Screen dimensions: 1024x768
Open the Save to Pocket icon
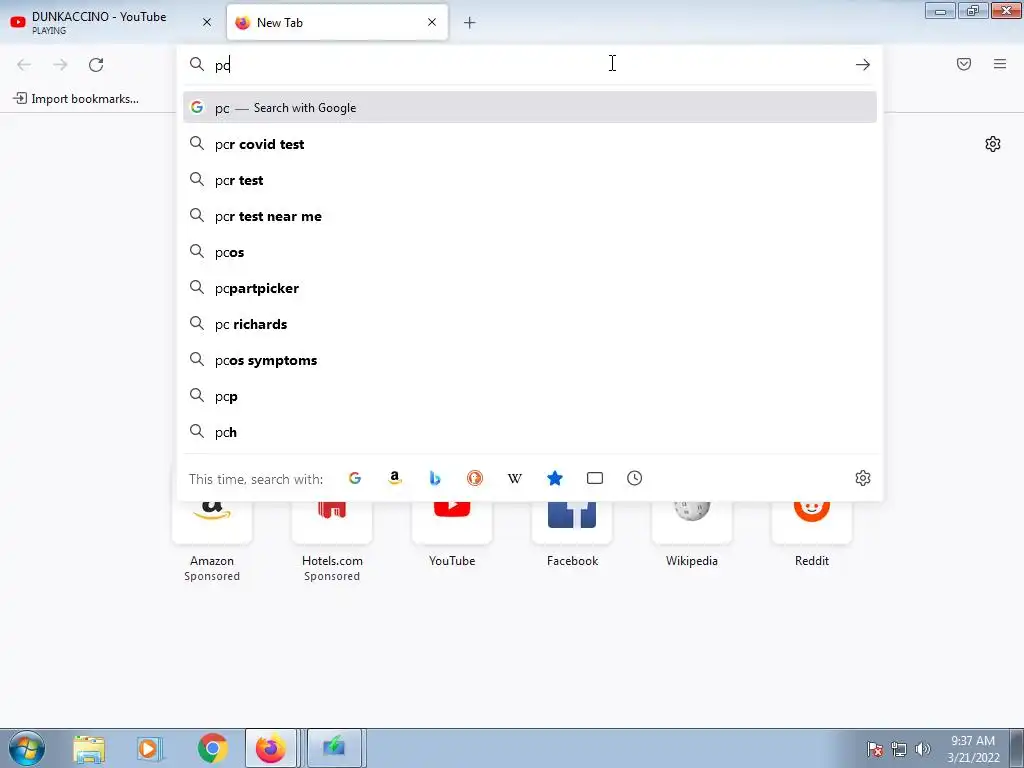[964, 64]
